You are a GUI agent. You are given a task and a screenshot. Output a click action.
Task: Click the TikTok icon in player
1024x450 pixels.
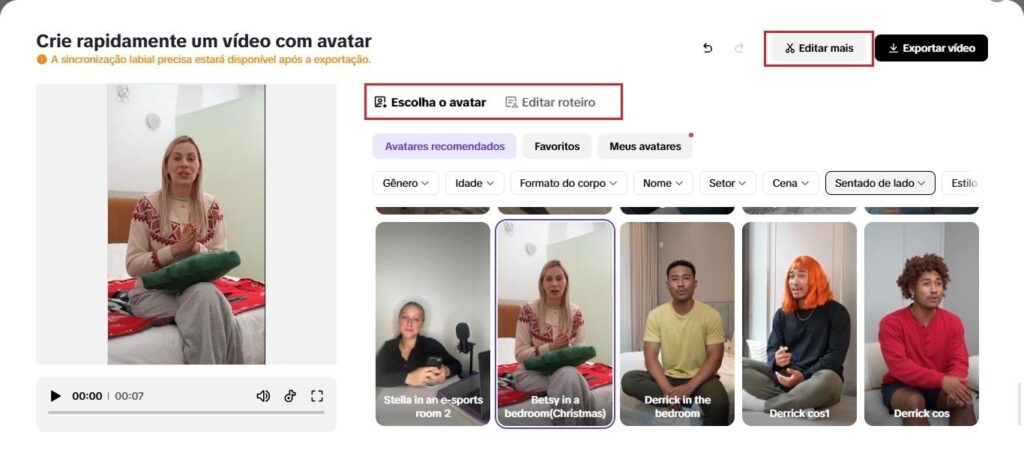click(x=290, y=396)
